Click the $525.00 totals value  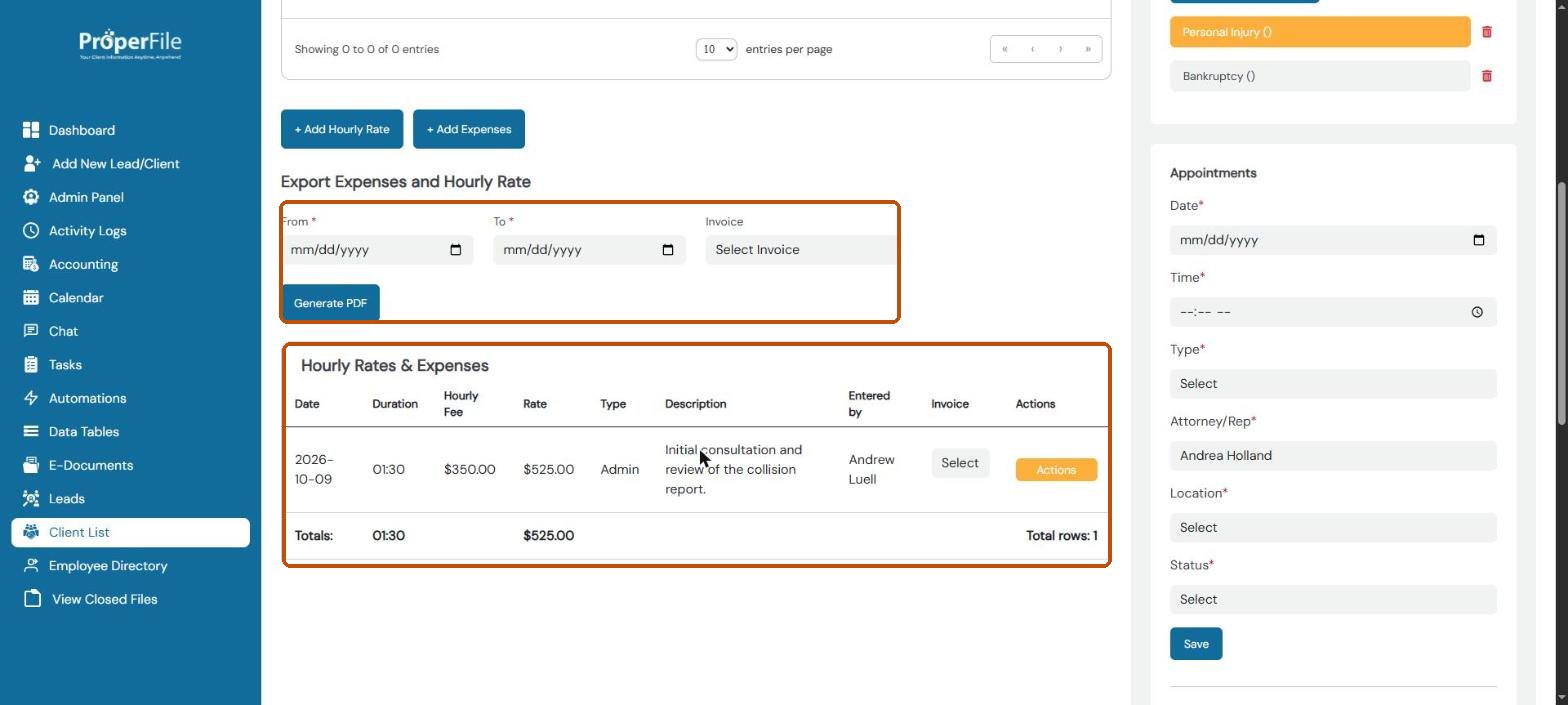[548, 536]
